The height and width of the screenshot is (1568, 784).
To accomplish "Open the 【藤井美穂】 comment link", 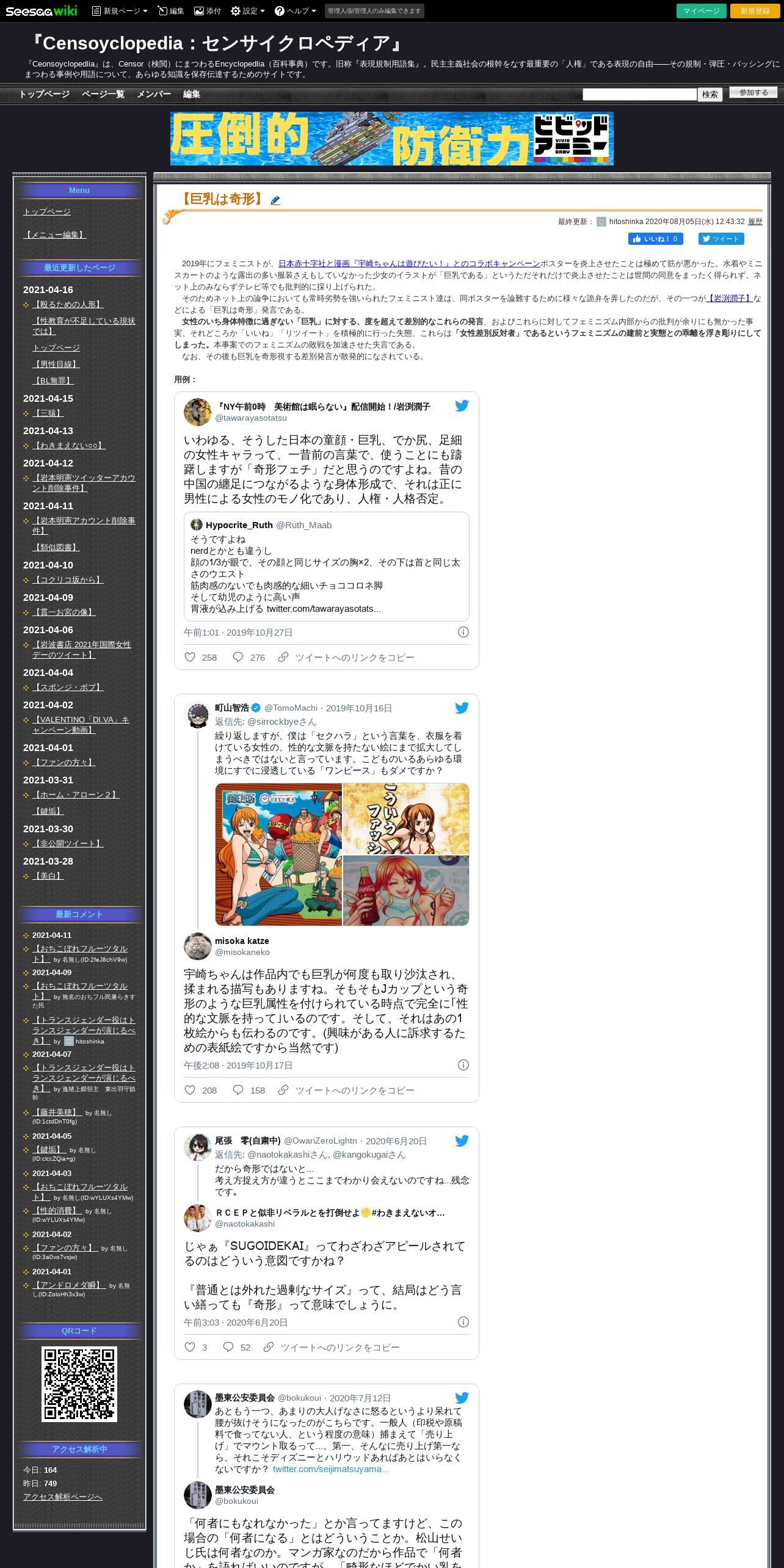I will (x=57, y=1112).
